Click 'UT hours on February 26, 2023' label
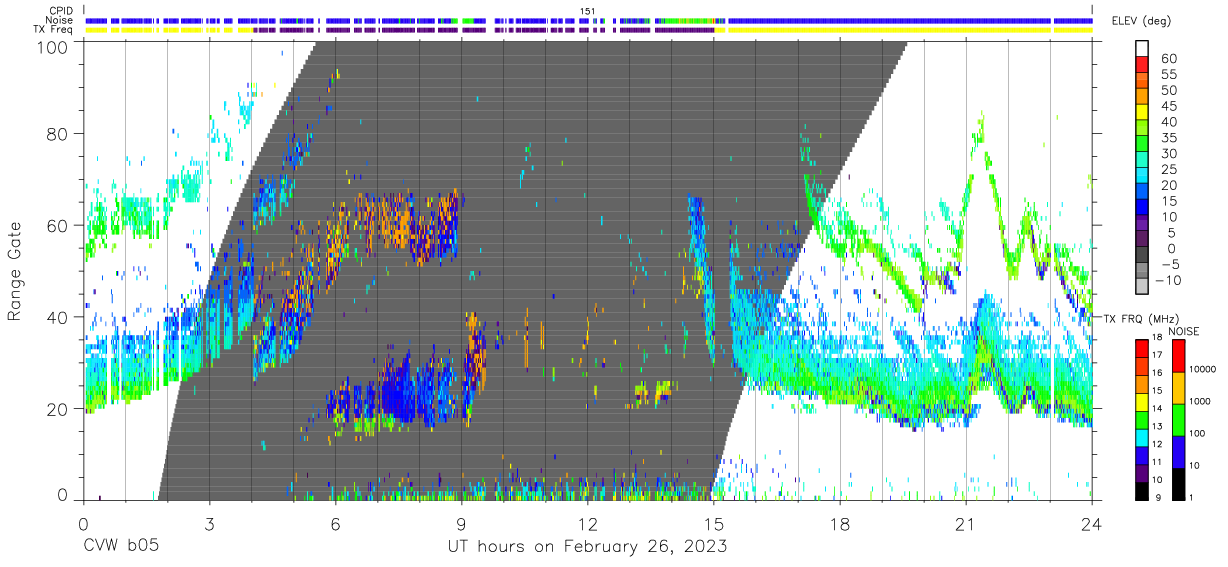 tap(586, 547)
